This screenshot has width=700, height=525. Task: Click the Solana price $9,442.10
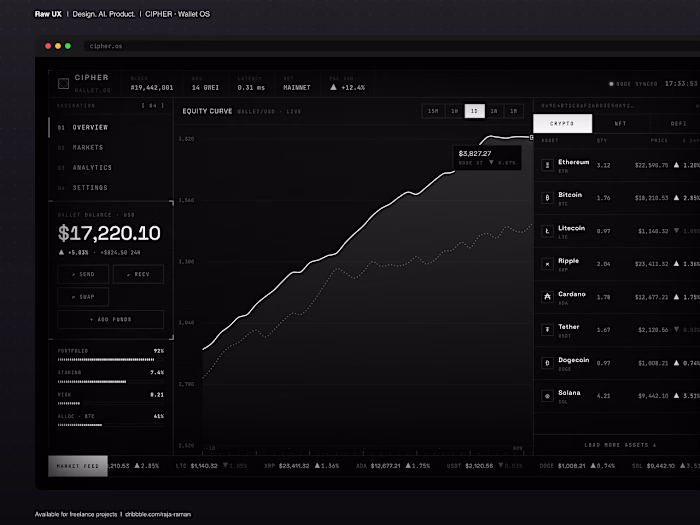click(x=653, y=396)
